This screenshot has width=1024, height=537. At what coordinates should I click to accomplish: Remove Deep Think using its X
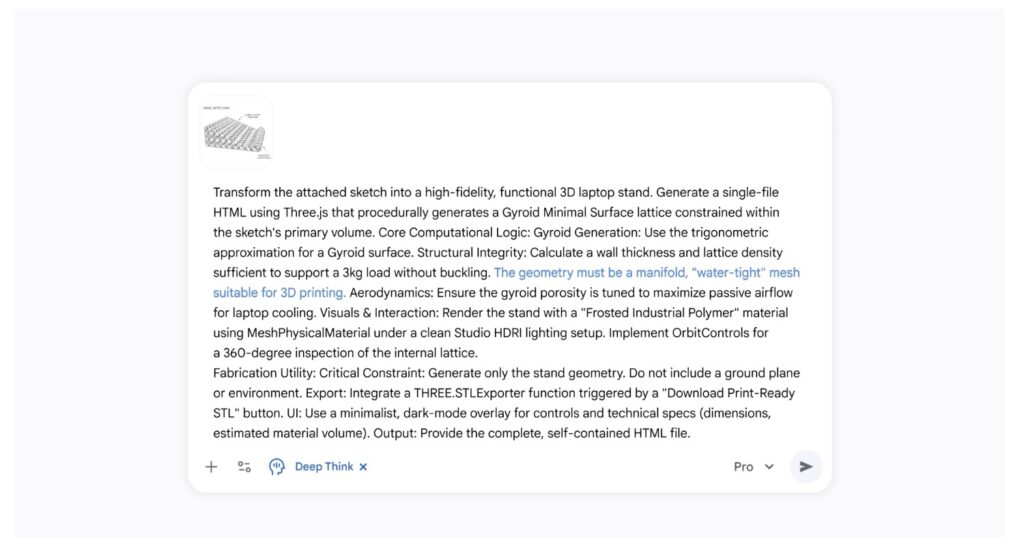[x=364, y=467]
